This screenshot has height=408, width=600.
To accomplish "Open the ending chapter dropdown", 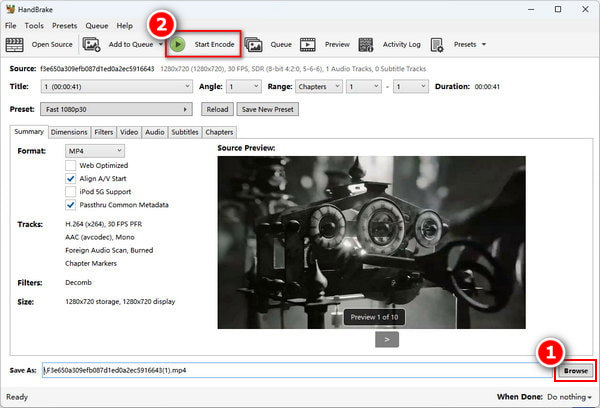I will point(411,86).
